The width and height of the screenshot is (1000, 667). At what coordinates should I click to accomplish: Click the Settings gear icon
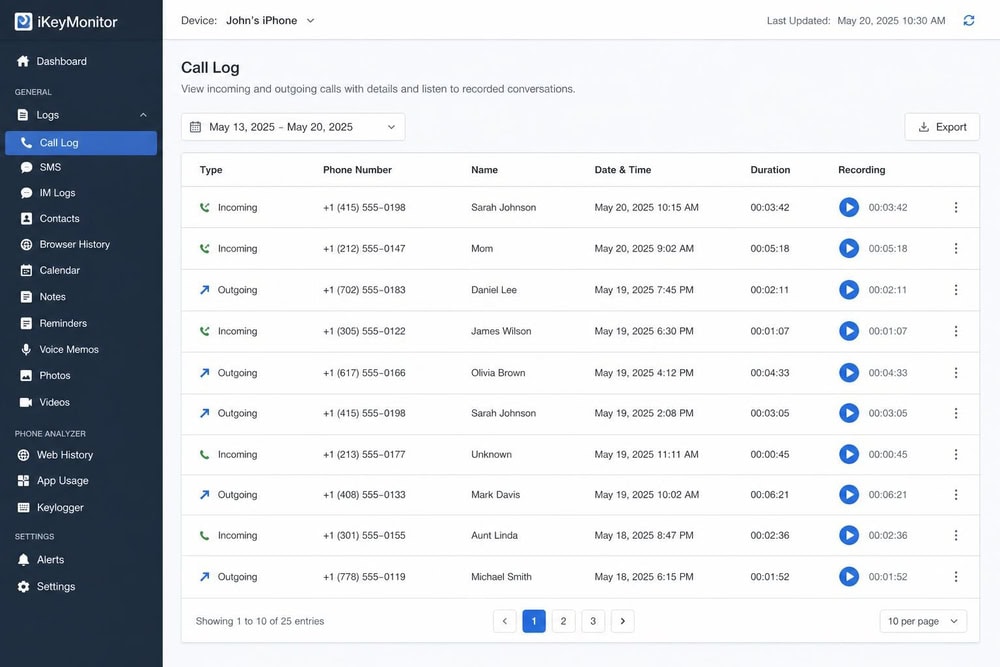click(x=24, y=587)
